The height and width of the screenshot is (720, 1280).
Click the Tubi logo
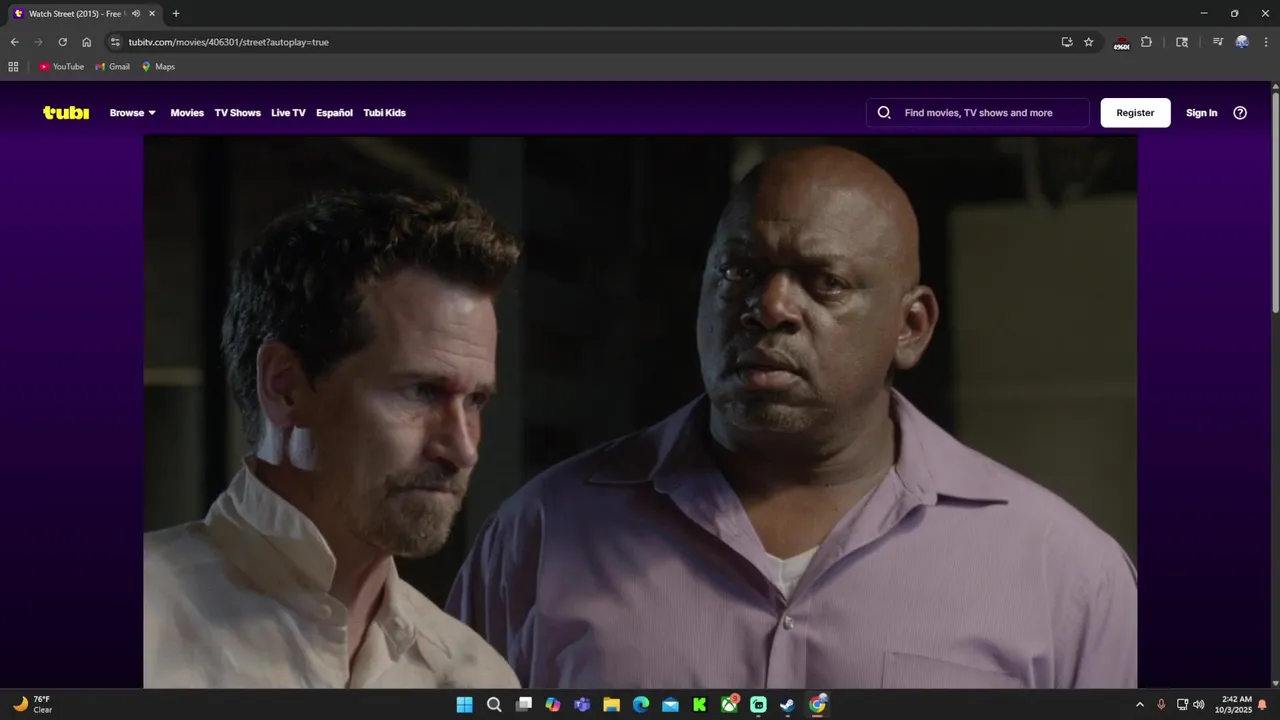tap(66, 113)
